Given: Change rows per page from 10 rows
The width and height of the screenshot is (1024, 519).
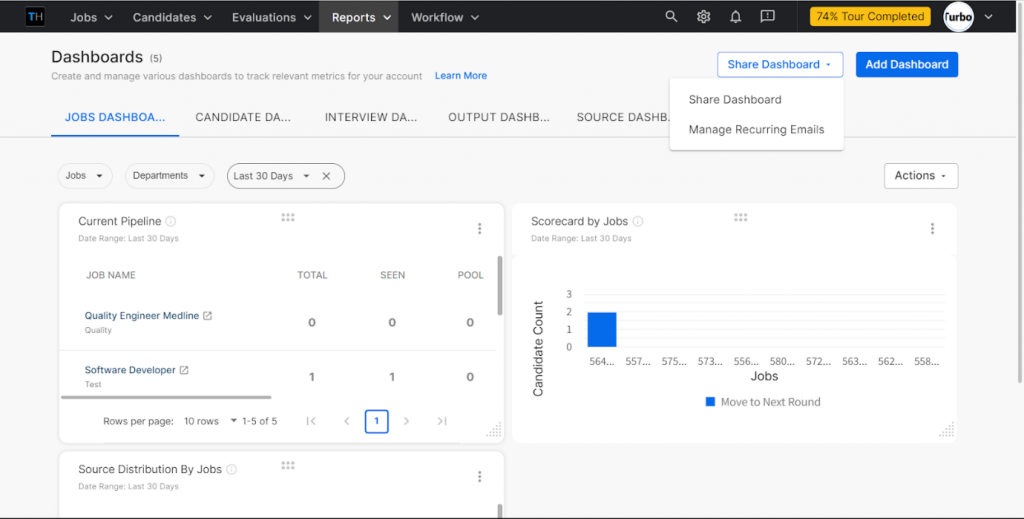Looking at the screenshot, I should (x=210, y=421).
